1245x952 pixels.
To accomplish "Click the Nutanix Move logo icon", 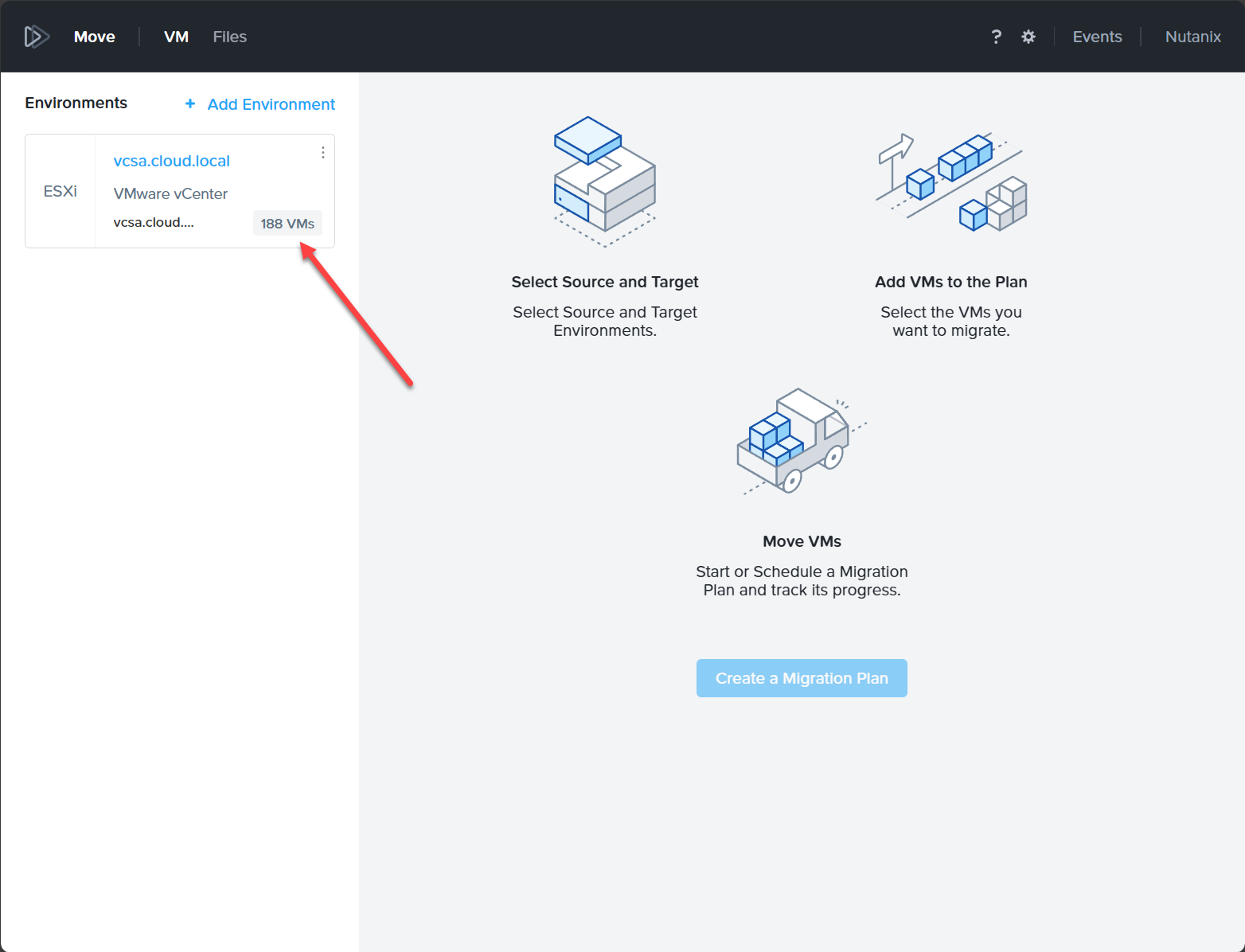I will click(x=37, y=37).
